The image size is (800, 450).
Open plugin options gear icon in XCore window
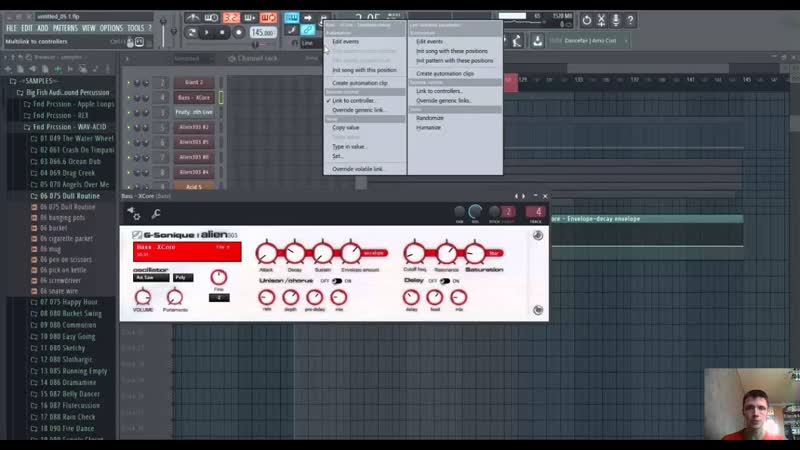pyautogui.click(x=135, y=214)
